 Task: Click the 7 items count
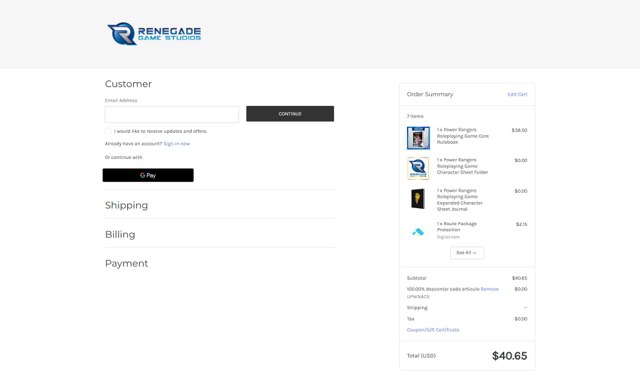(415, 116)
